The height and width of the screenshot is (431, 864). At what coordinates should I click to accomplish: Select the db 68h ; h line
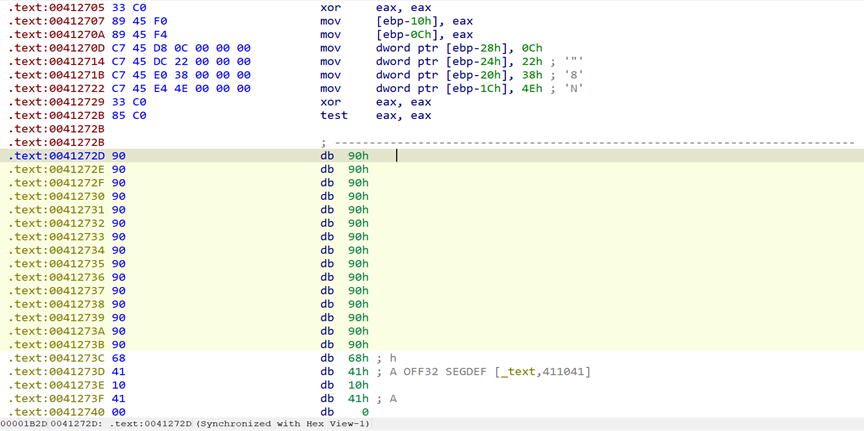click(432, 358)
